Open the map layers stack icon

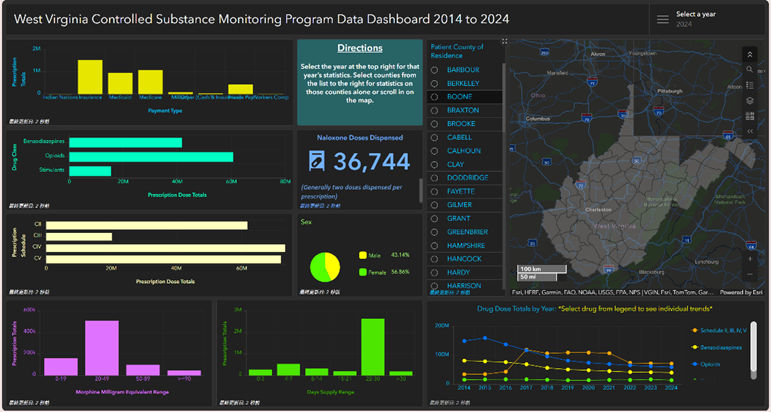point(750,101)
